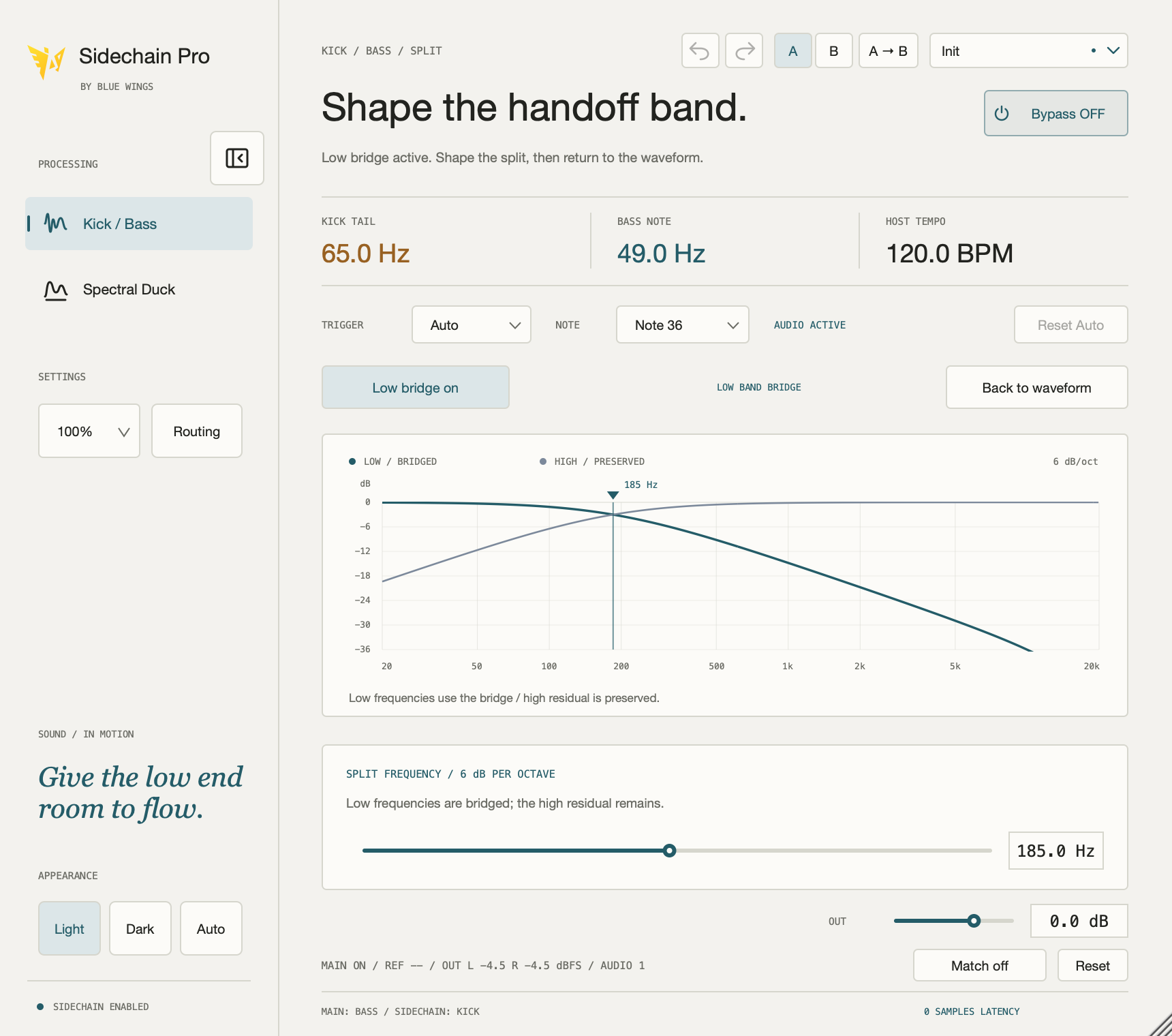Click the KICK breadcrumb

[x=334, y=51]
